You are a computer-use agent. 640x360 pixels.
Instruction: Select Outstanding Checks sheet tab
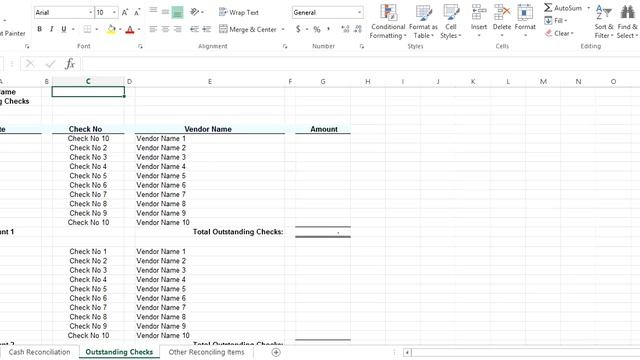119,352
